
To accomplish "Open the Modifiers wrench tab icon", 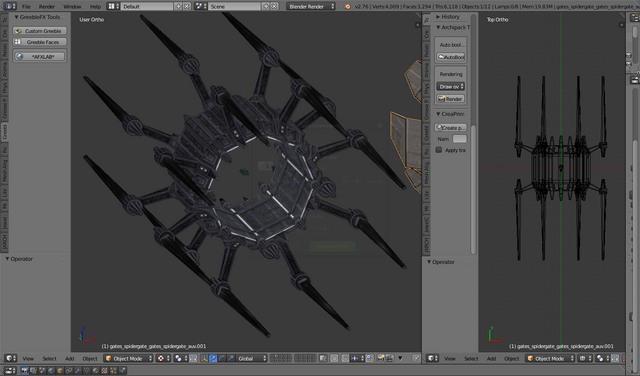I will [78, 371].
